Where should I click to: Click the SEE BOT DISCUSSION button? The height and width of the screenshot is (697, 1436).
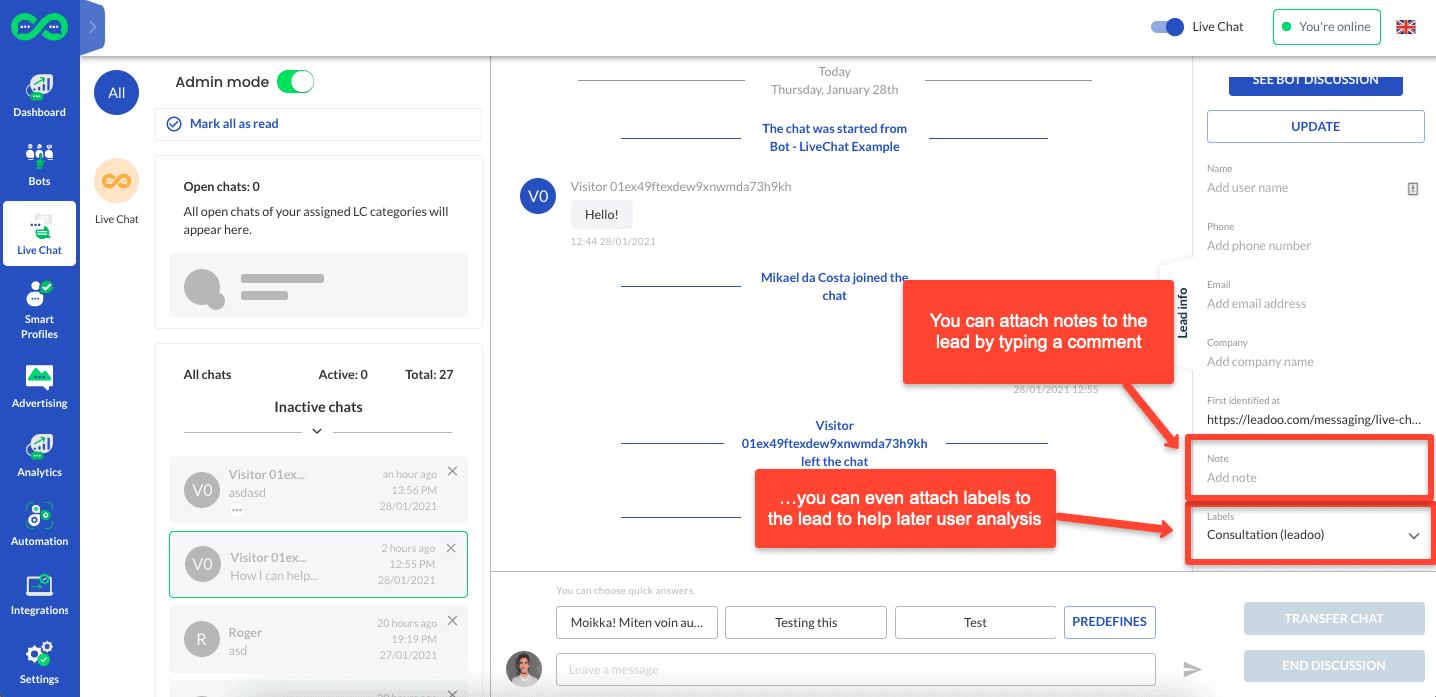coord(1315,79)
